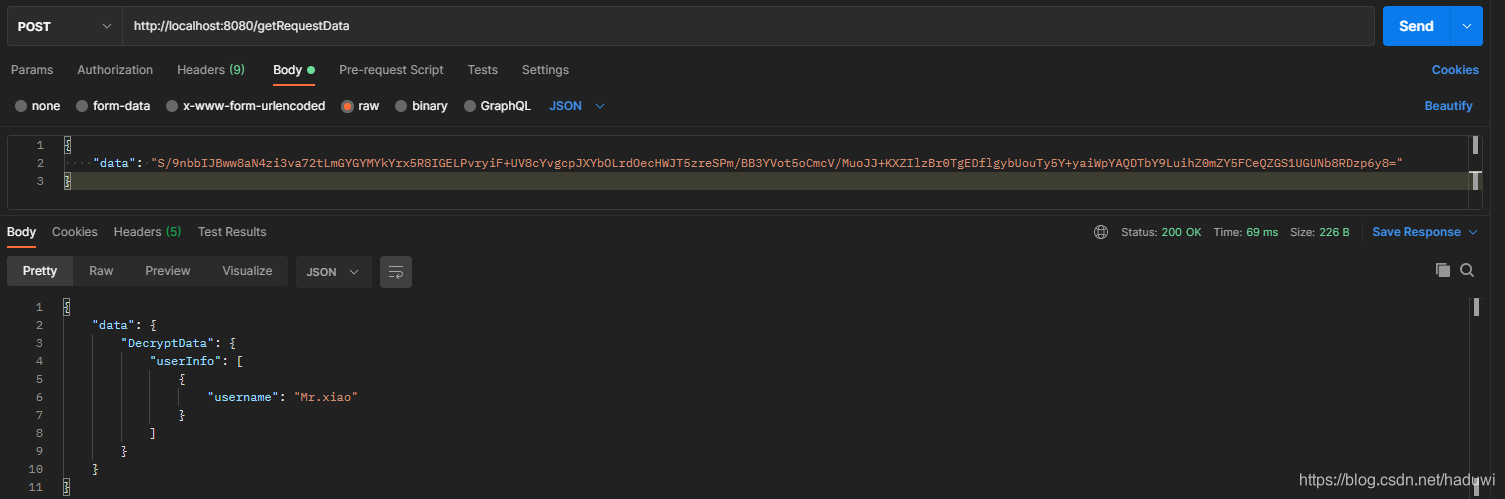Click the Send button
This screenshot has width=1505, height=499.
pyautogui.click(x=1416, y=26)
